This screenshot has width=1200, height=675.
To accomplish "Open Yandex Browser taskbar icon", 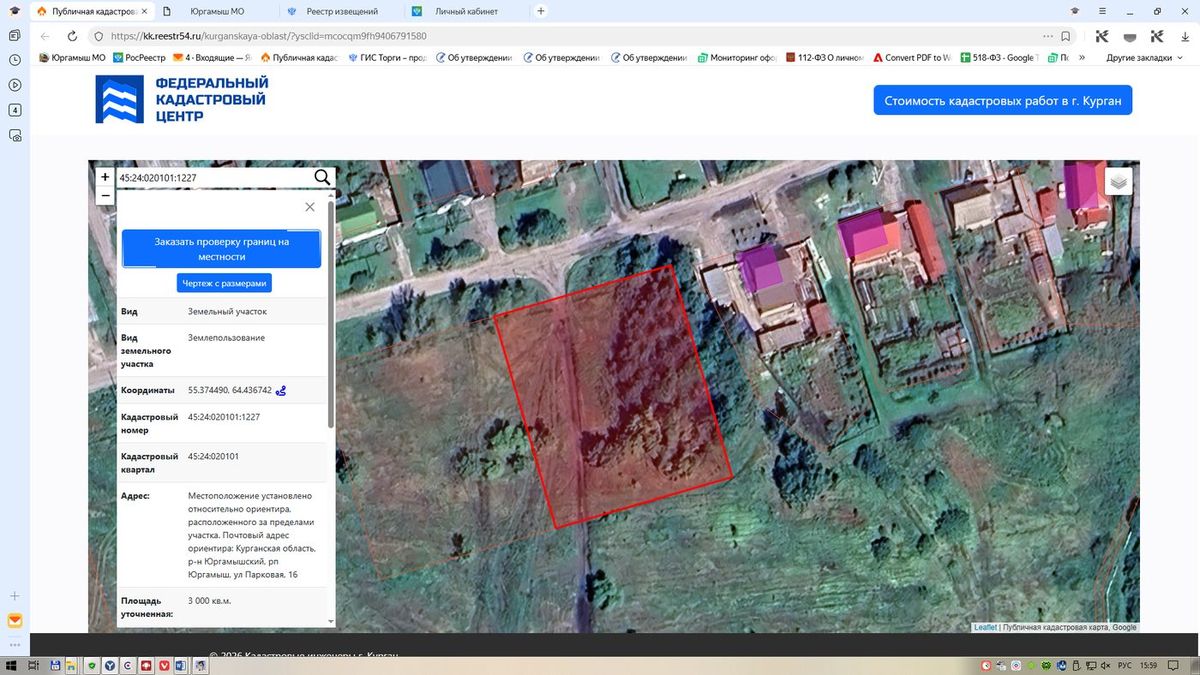I will [110, 665].
